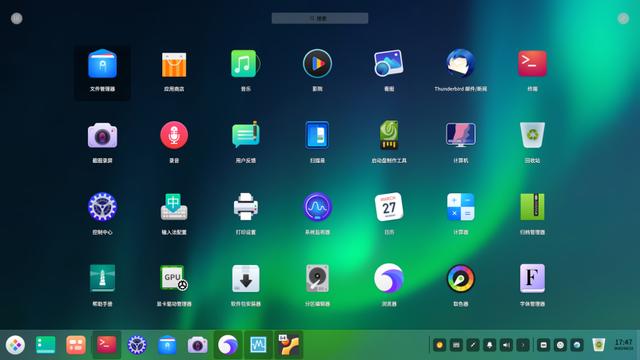Image resolution: width=640 pixels, height=360 pixels.
Task: Launch the green Music app
Action: point(245,64)
